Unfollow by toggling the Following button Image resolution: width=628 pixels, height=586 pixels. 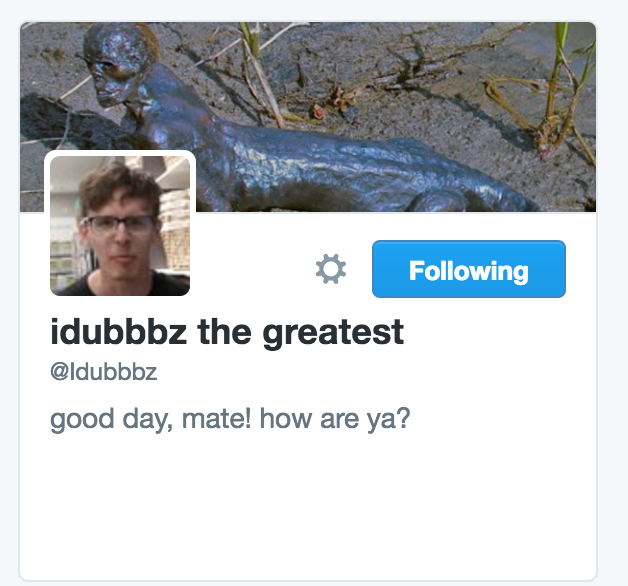[x=469, y=269]
